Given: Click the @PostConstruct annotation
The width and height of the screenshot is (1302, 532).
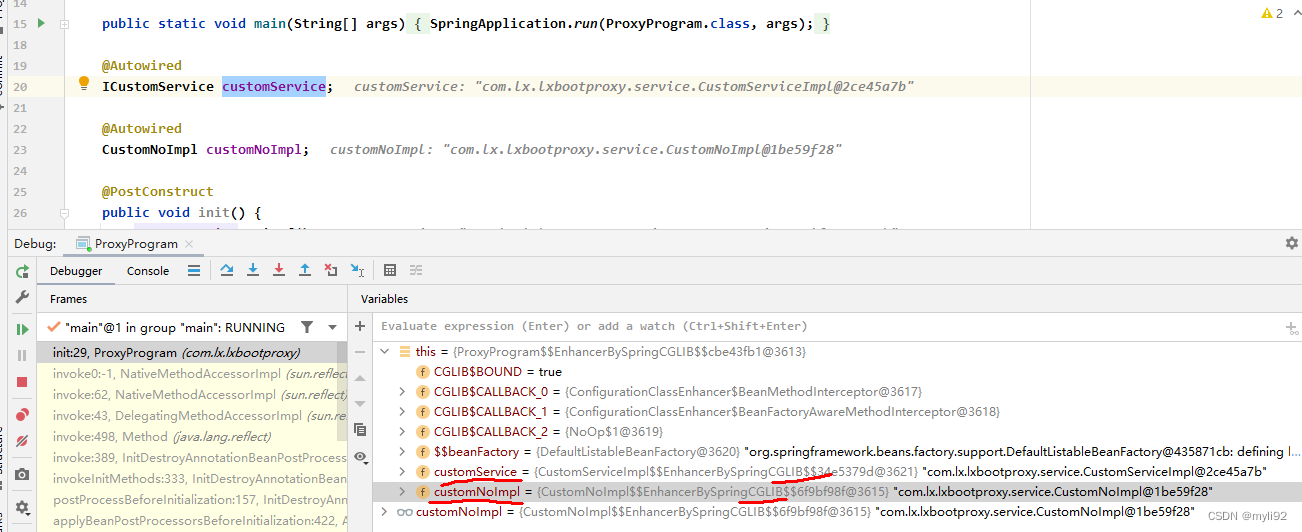Looking at the screenshot, I should 158,191.
